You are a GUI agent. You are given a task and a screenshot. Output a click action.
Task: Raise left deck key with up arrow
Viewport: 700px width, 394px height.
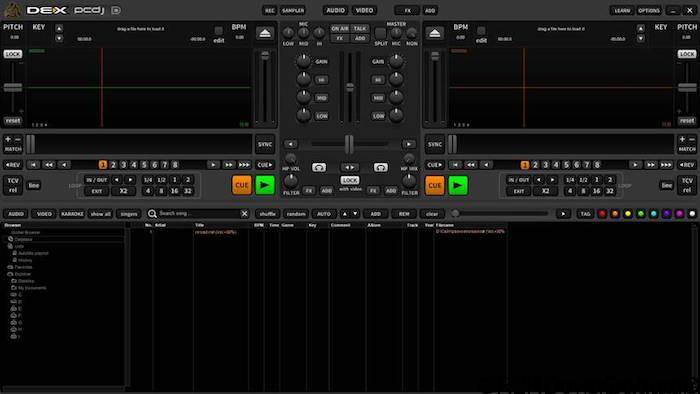(59, 29)
